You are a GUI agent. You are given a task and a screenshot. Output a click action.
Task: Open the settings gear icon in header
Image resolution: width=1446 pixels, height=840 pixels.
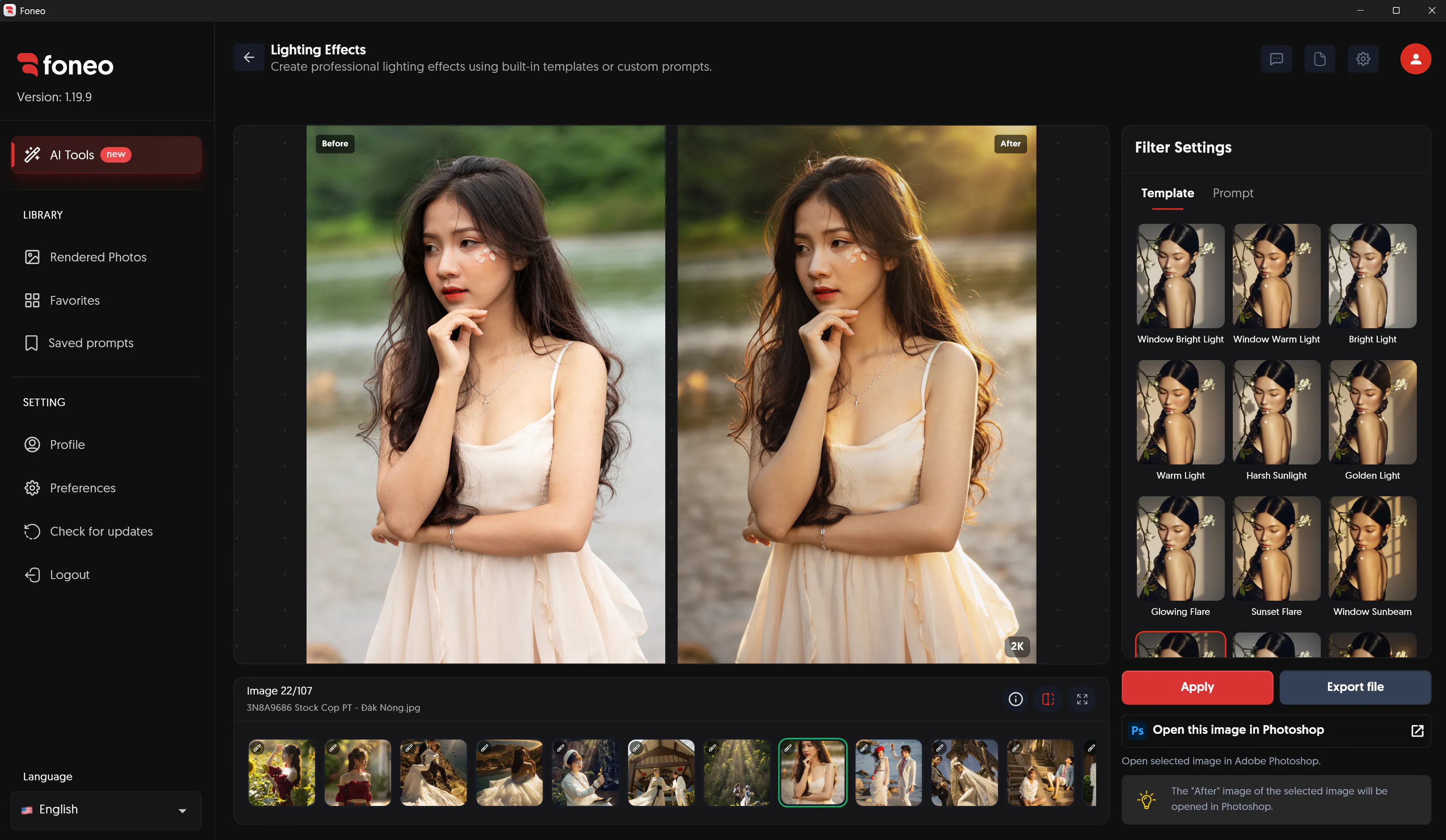click(x=1363, y=59)
